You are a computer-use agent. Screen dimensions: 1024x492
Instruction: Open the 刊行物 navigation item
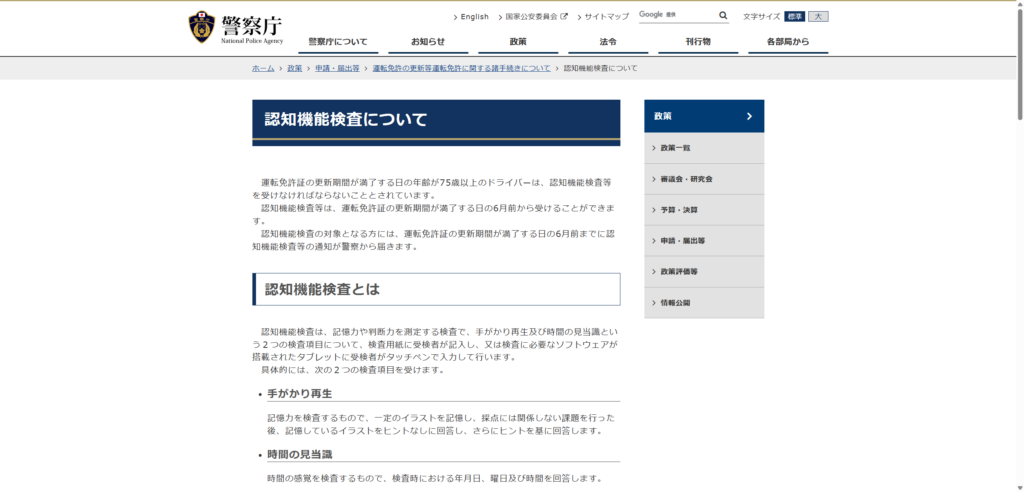(x=698, y=42)
